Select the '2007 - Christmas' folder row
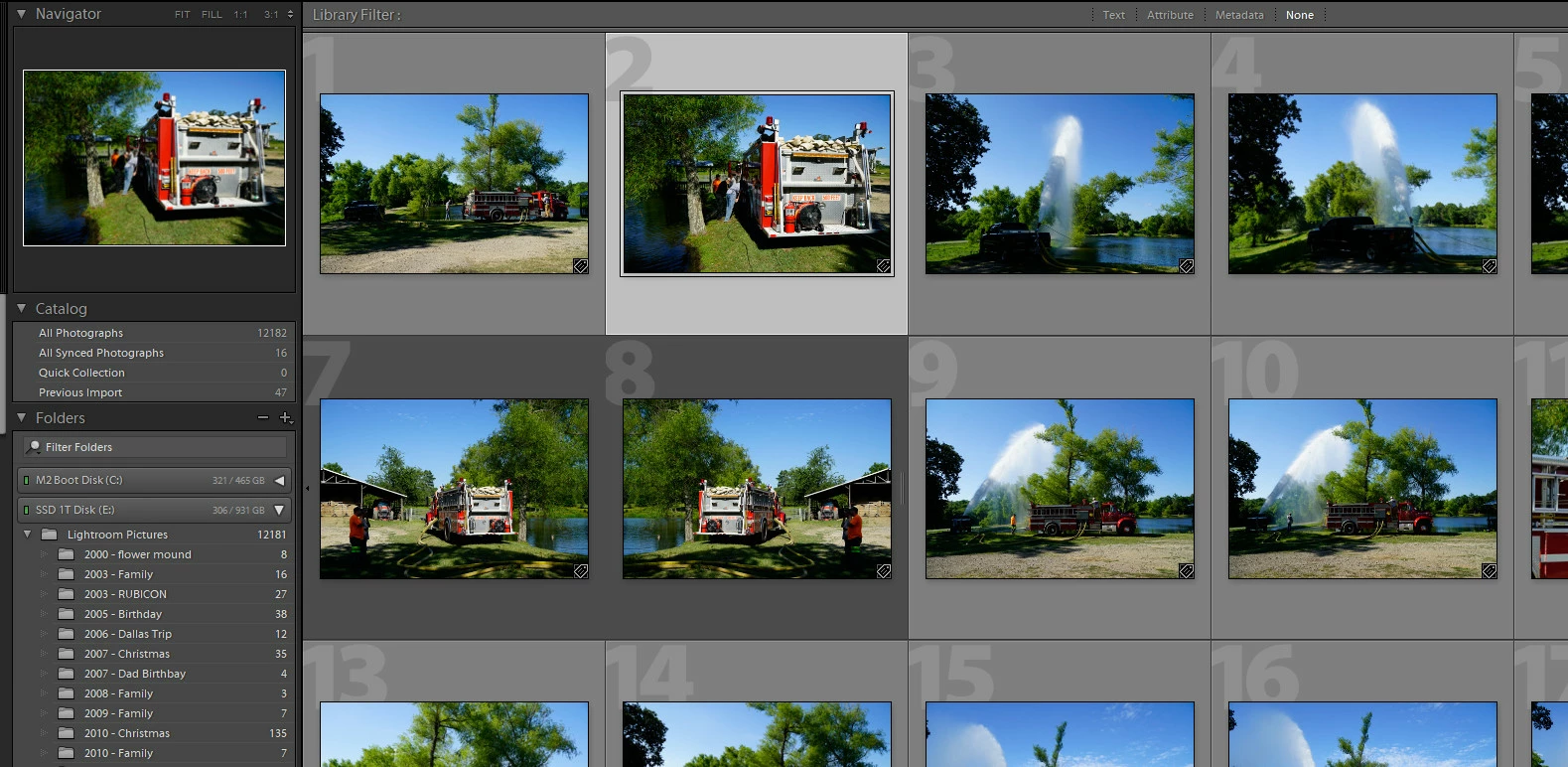Screen dimensions: 1568x767 coord(154,654)
